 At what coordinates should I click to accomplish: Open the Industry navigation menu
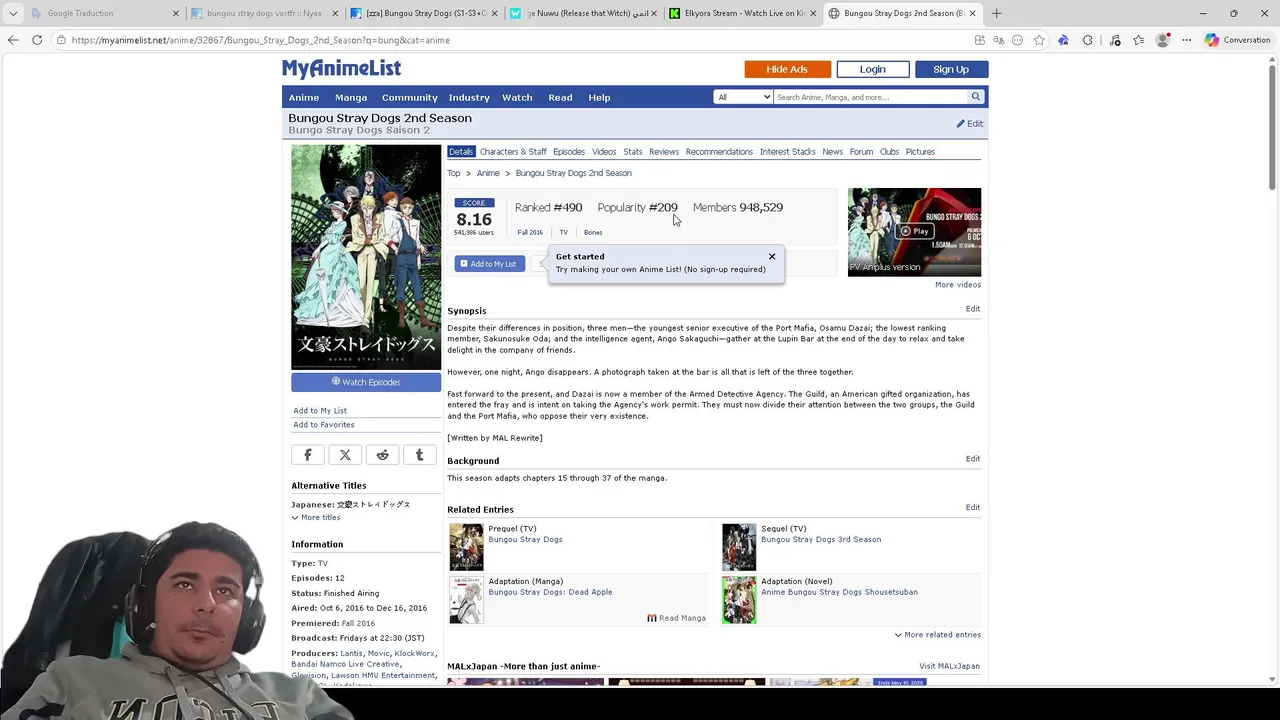[469, 97]
